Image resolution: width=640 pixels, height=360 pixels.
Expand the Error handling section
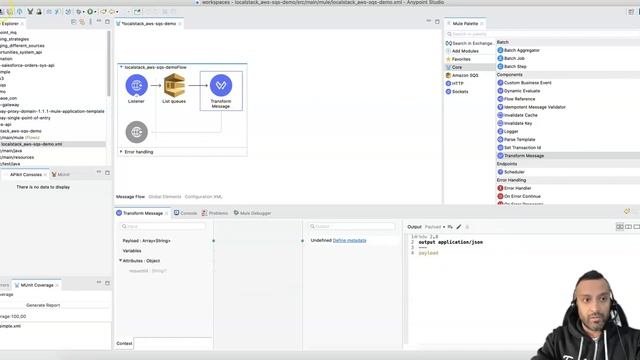(x=121, y=152)
